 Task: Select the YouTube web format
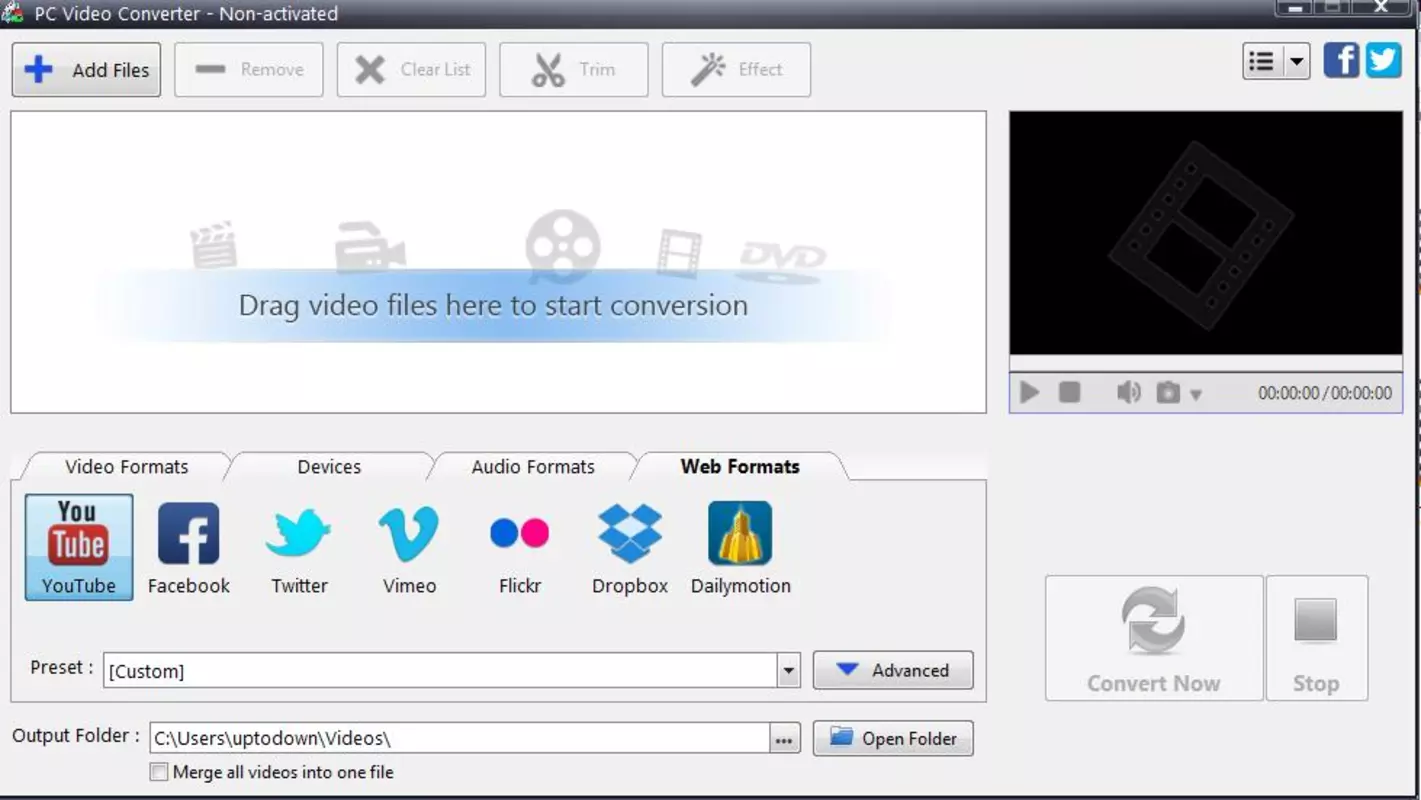[x=79, y=547]
